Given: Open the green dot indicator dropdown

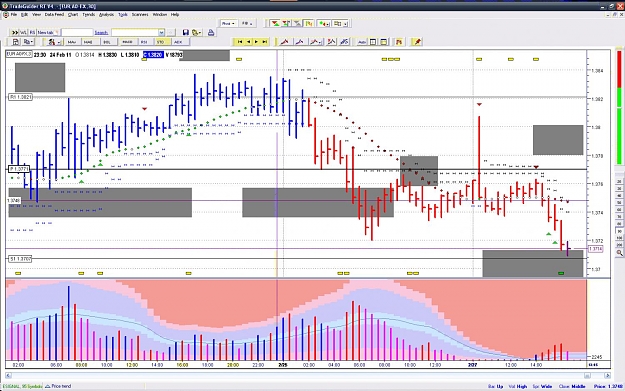Looking at the screenshot, I should [x=323, y=24].
